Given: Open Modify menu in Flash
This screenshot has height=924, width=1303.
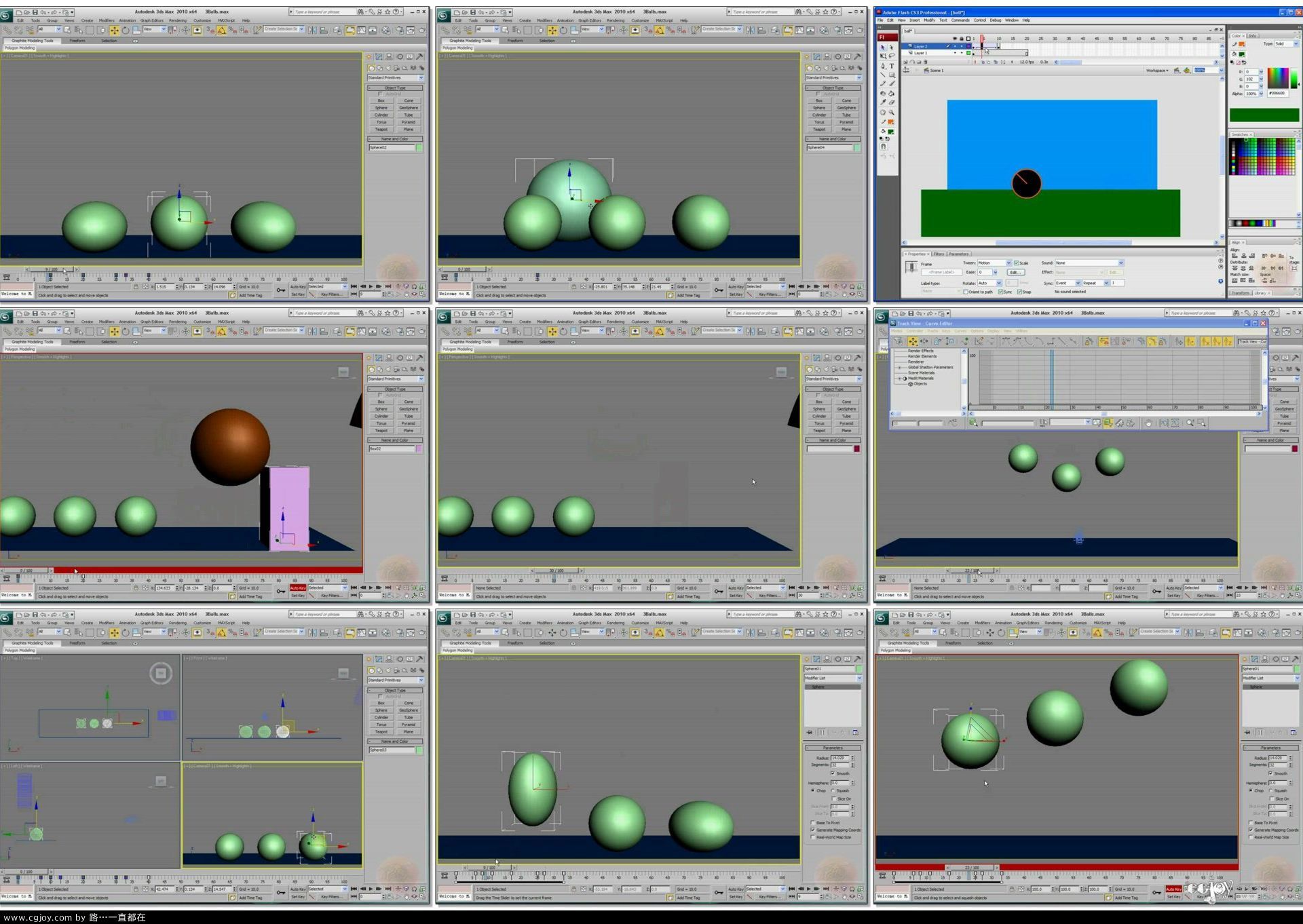Looking at the screenshot, I should (929, 20).
